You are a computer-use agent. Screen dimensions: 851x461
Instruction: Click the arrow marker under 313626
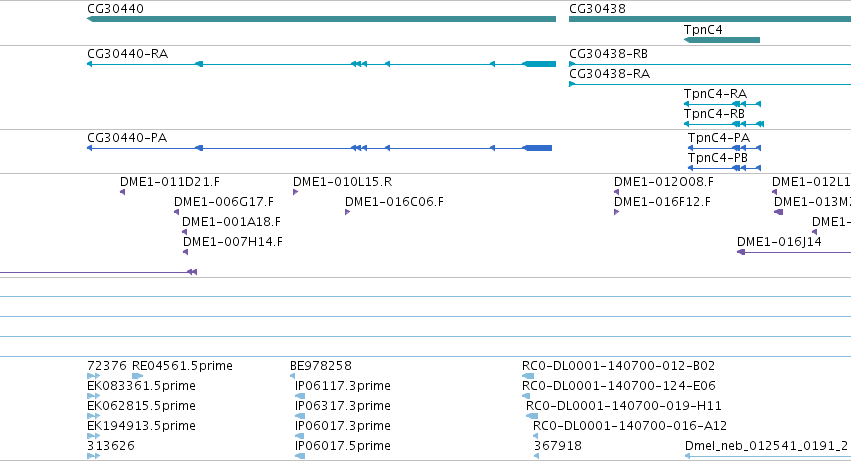tap(93, 456)
